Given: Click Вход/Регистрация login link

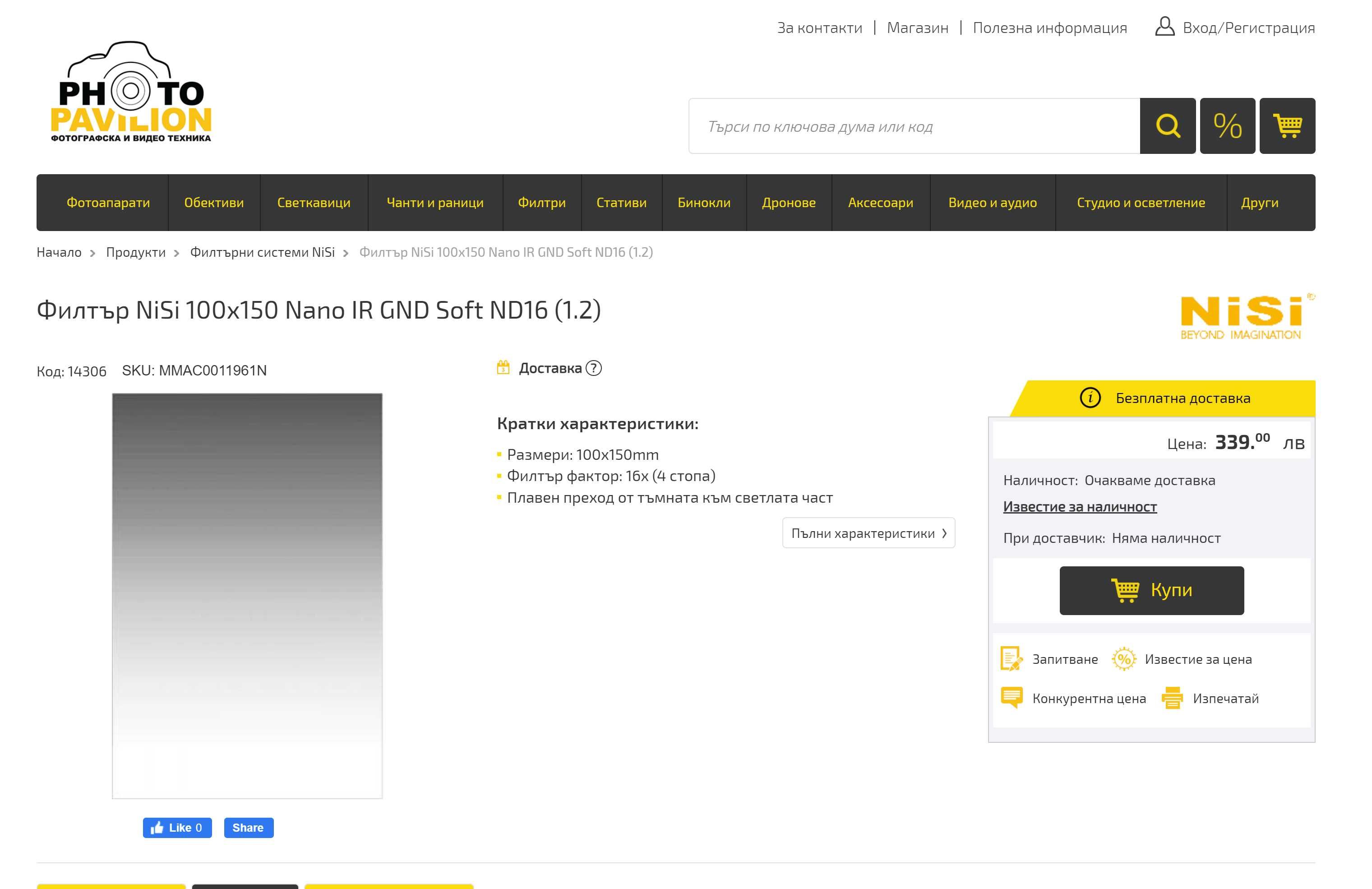Looking at the screenshot, I should 1249,28.
